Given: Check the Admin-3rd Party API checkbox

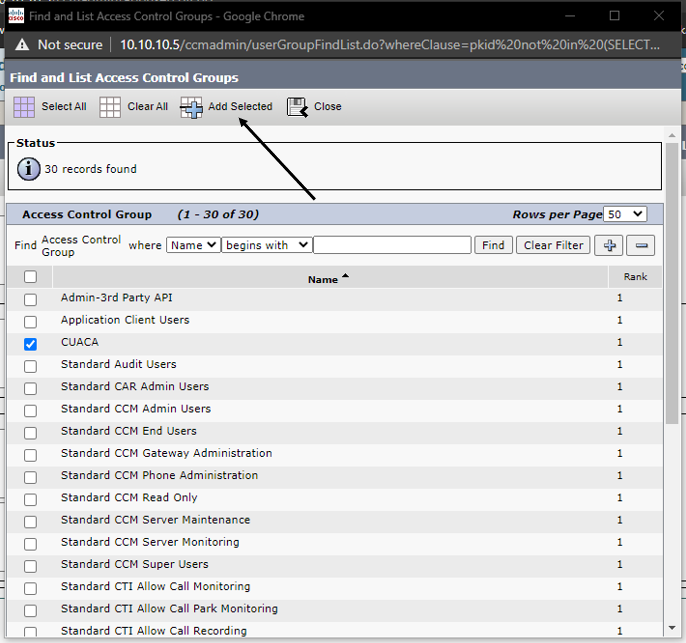Looking at the screenshot, I should coord(30,300).
